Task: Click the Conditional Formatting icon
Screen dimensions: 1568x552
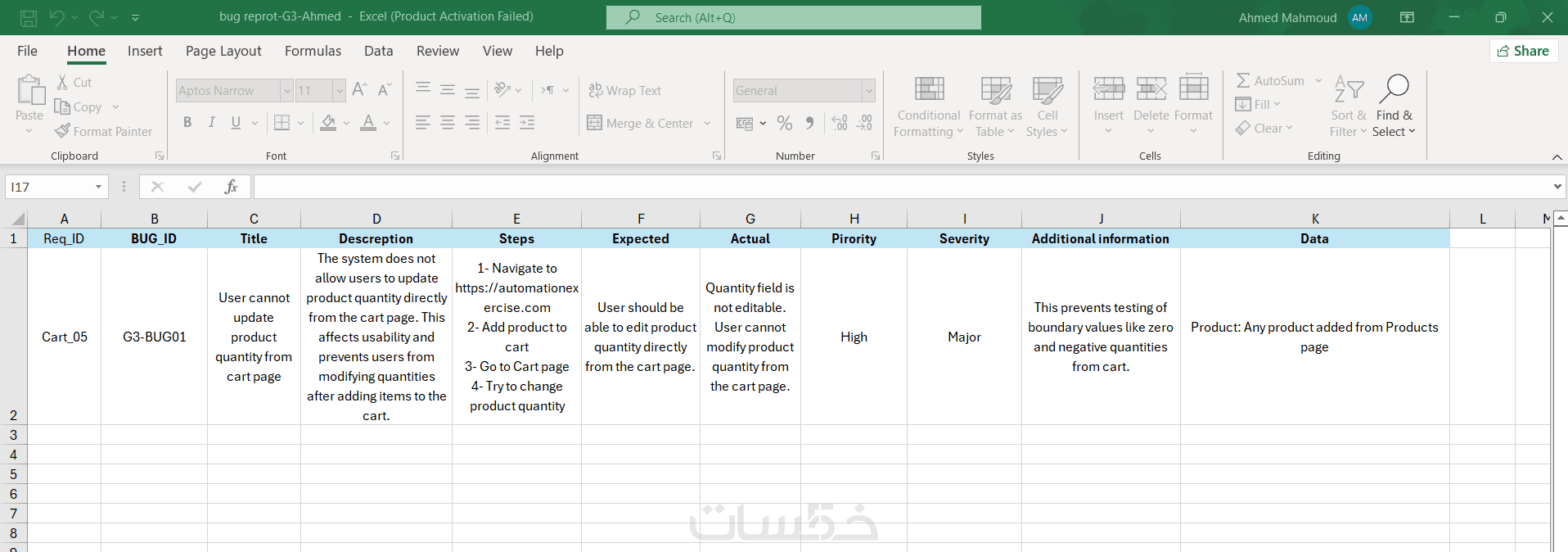Action: (x=929, y=88)
